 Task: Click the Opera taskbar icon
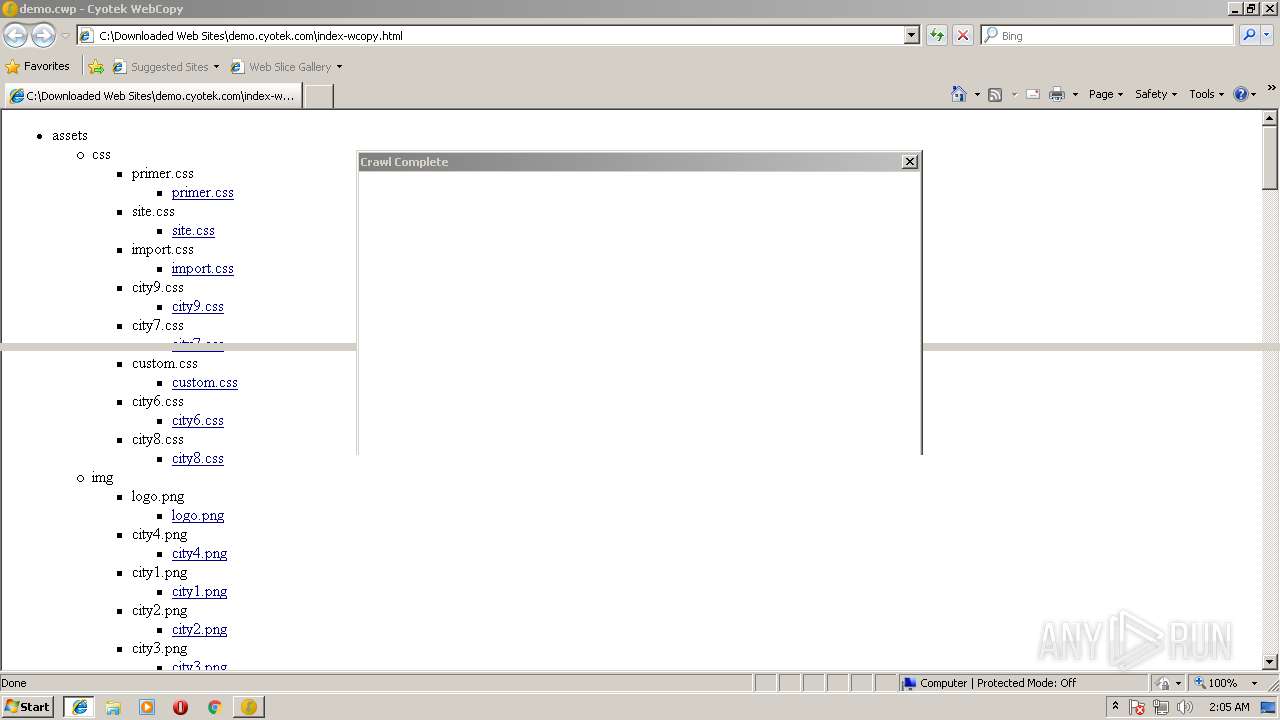[180, 707]
